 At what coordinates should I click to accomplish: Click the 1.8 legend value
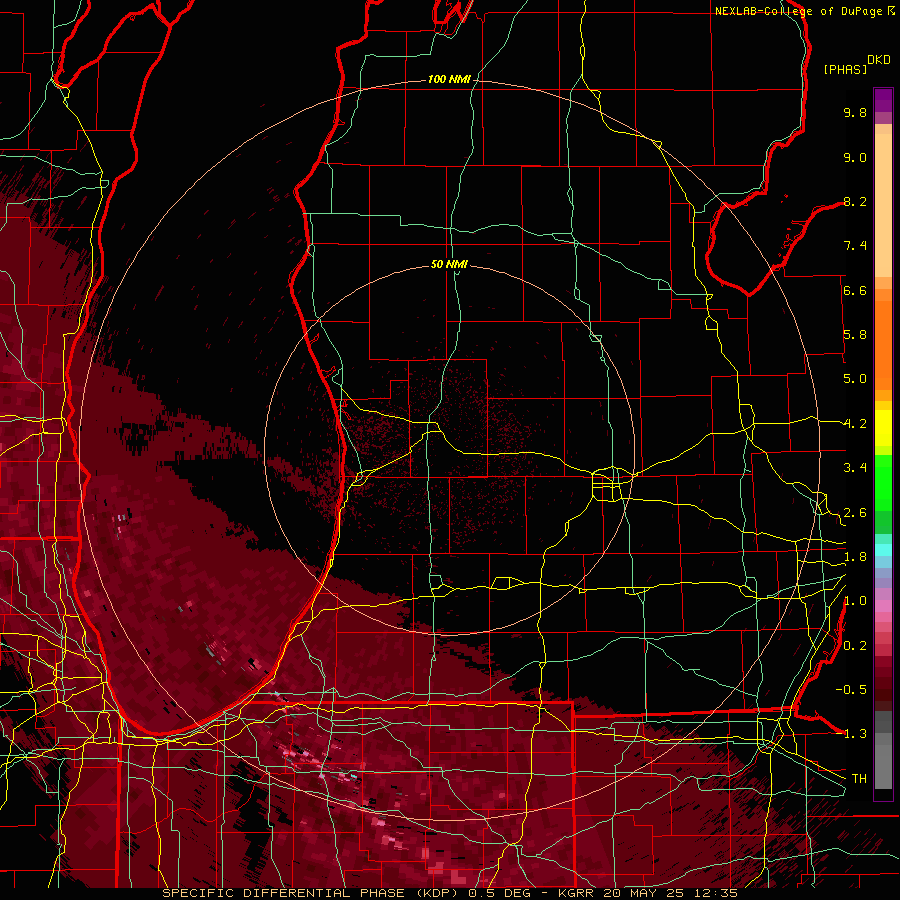pyautogui.click(x=855, y=557)
